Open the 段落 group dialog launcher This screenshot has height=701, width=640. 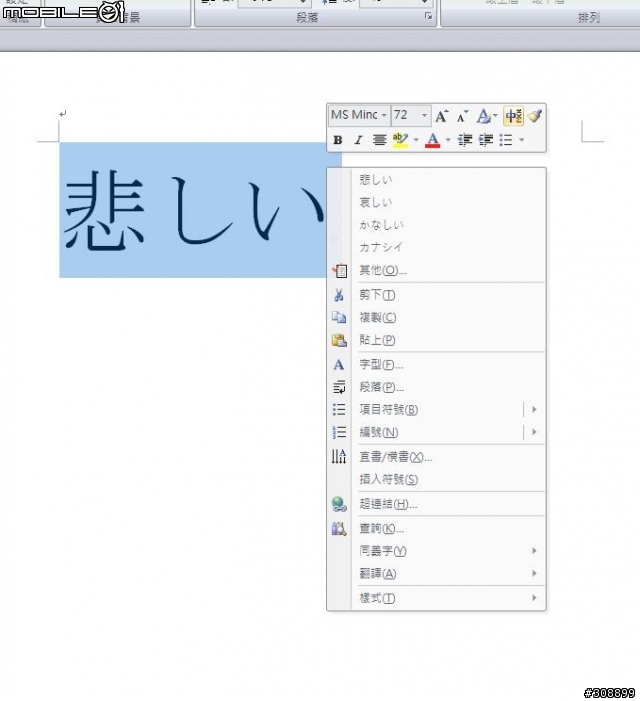(x=429, y=17)
